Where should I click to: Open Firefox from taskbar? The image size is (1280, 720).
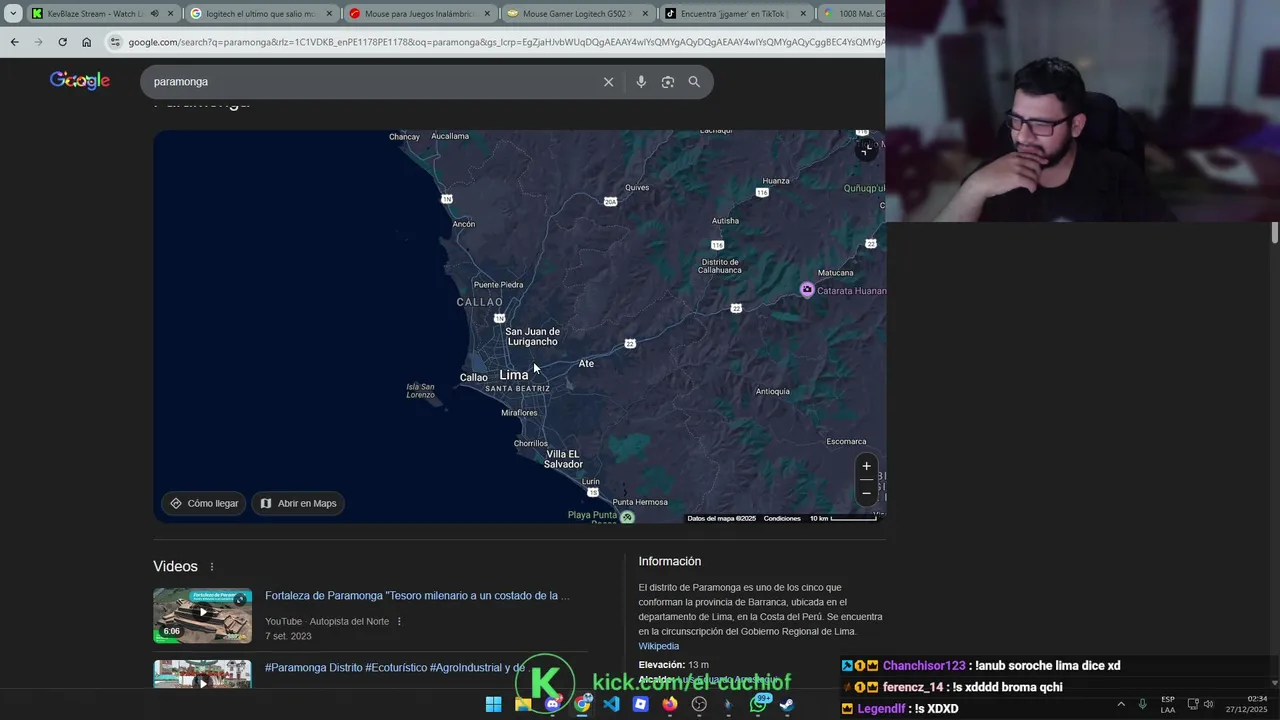670,704
